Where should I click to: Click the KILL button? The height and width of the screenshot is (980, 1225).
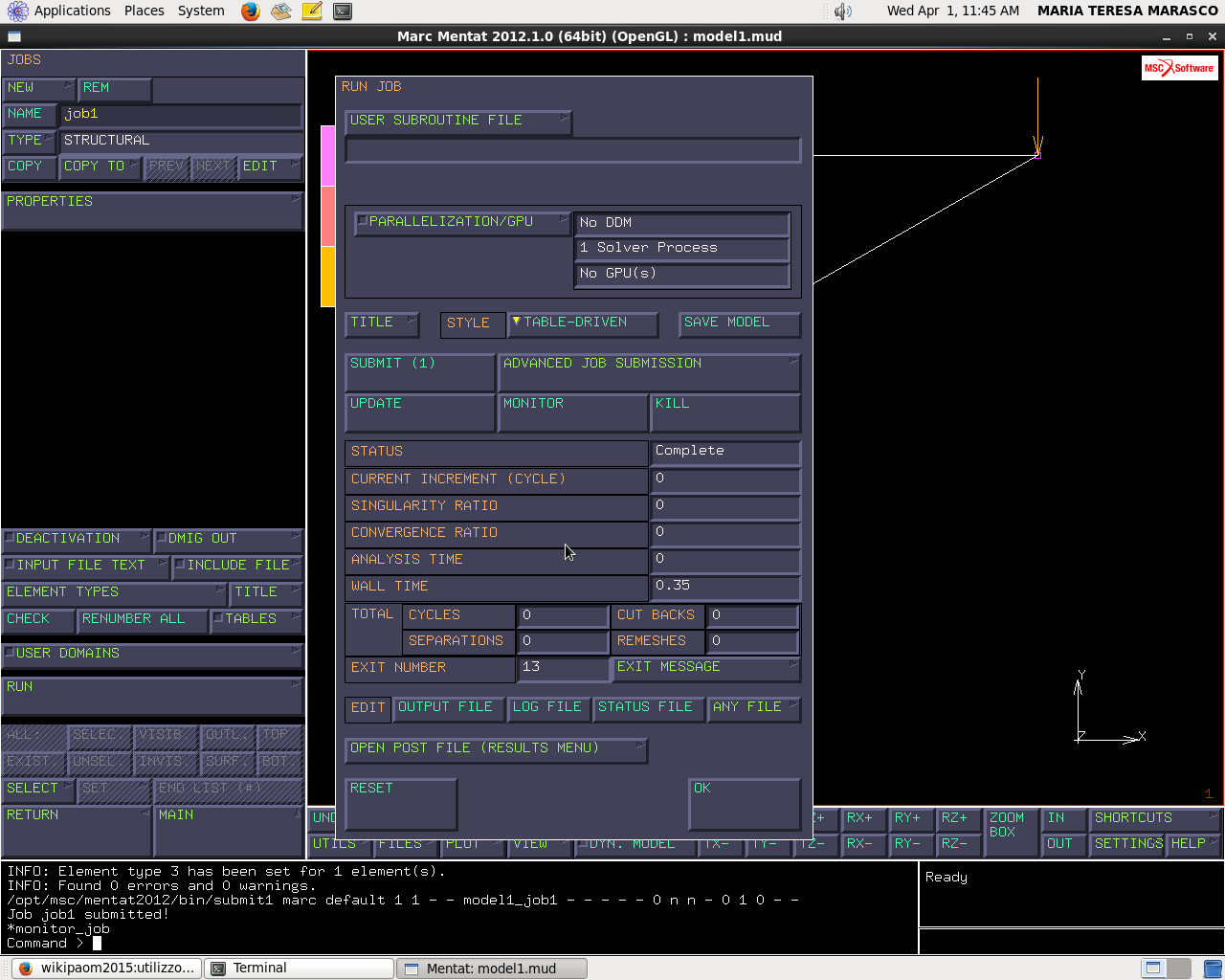click(725, 412)
